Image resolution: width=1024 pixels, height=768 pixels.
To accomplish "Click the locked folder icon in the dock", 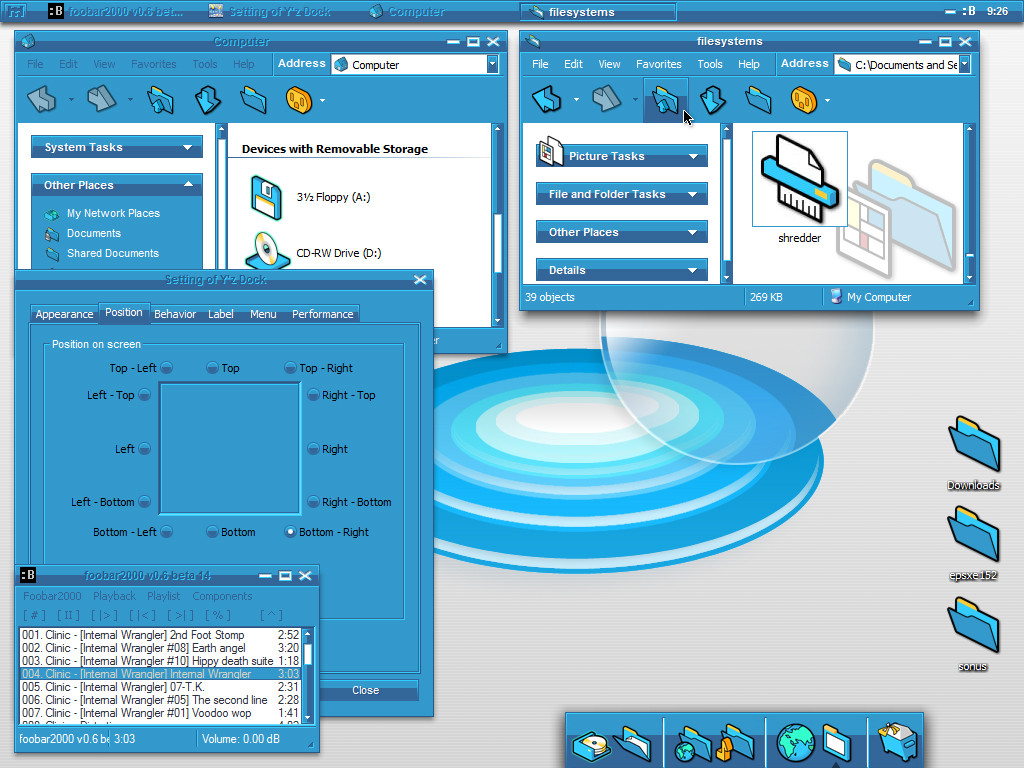I will [735, 743].
